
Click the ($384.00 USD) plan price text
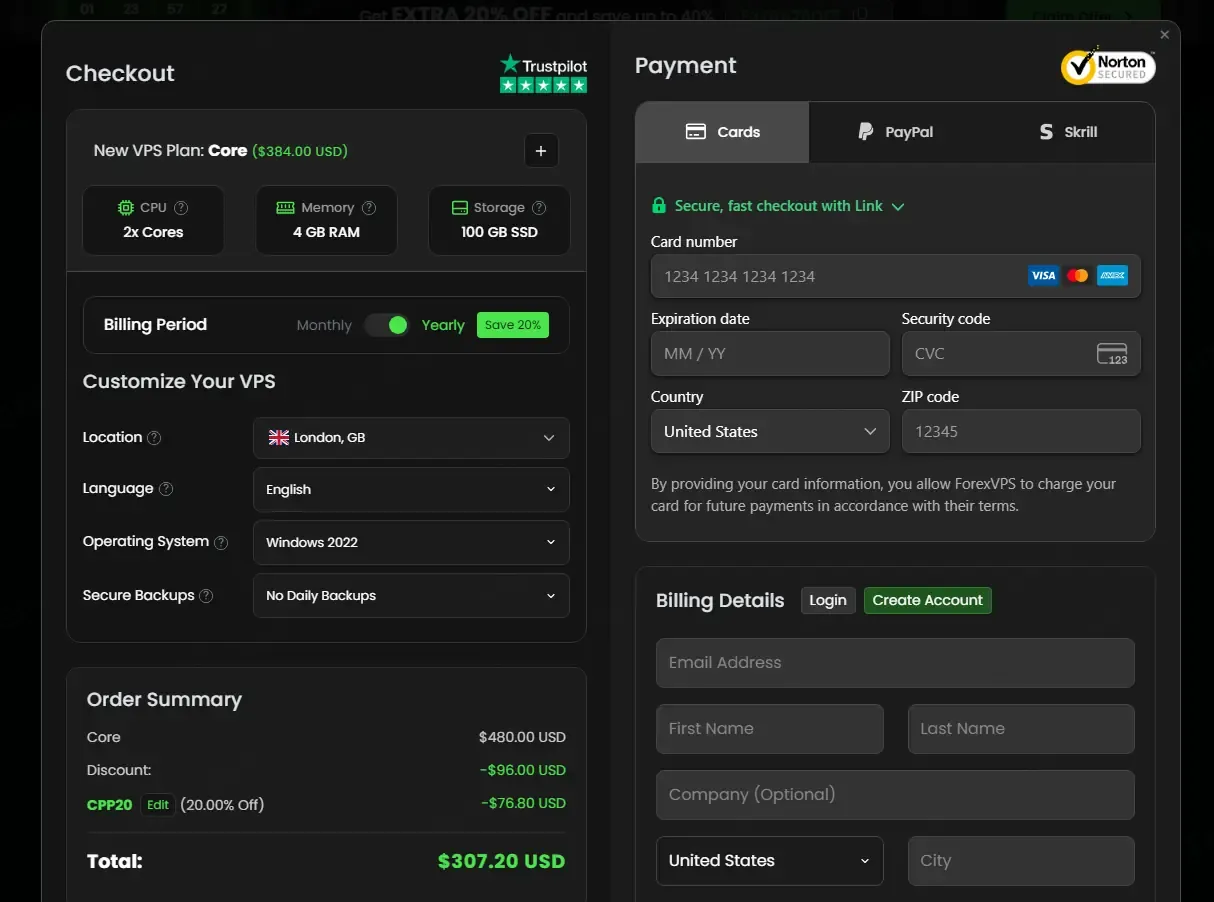pyautogui.click(x=300, y=151)
